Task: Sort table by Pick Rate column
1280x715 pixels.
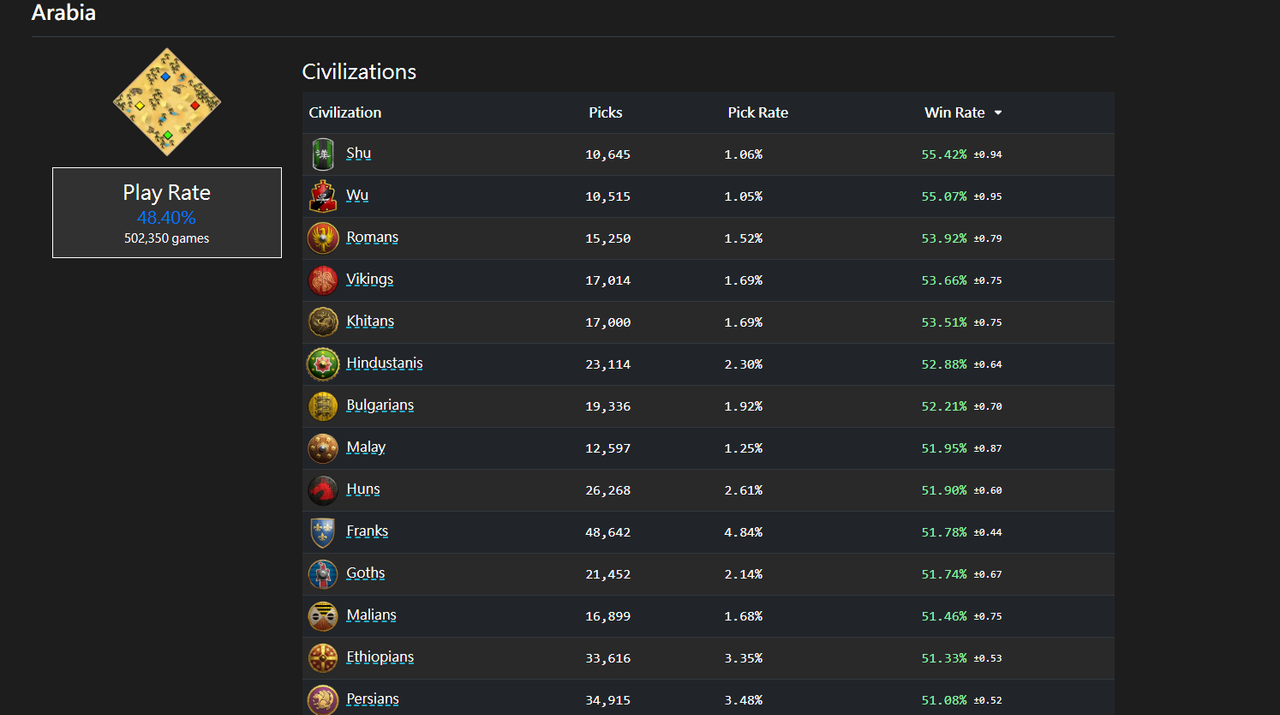Action: (x=758, y=112)
